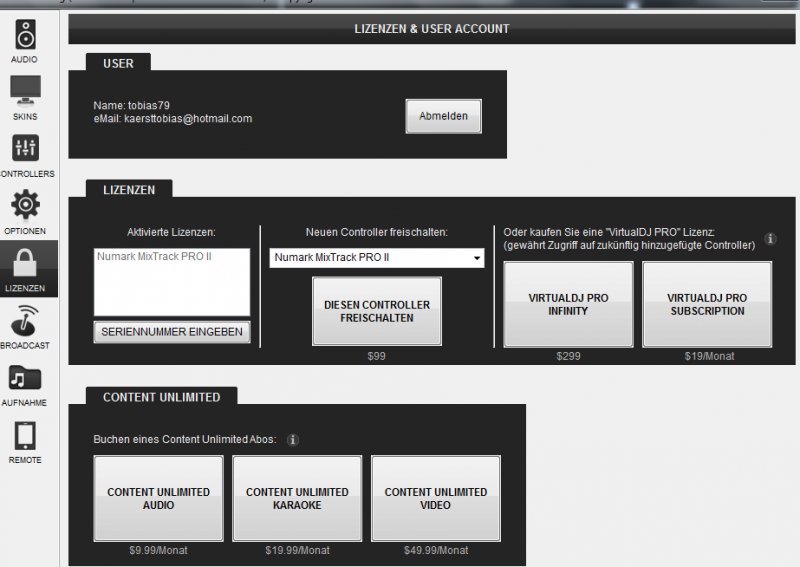Subscribe to Content Unlimited Audio
This screenshot has height=567, width=800.
click(x=159, y=499)
